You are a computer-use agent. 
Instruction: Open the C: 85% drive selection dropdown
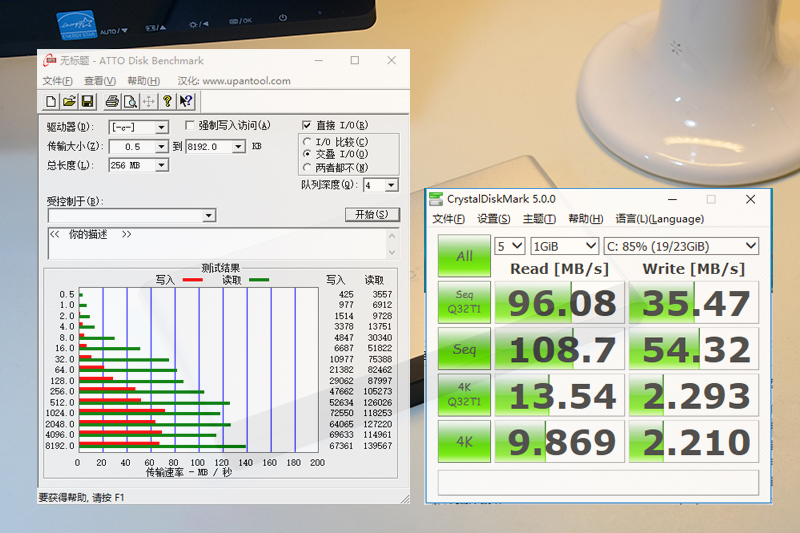pos(681,246)
